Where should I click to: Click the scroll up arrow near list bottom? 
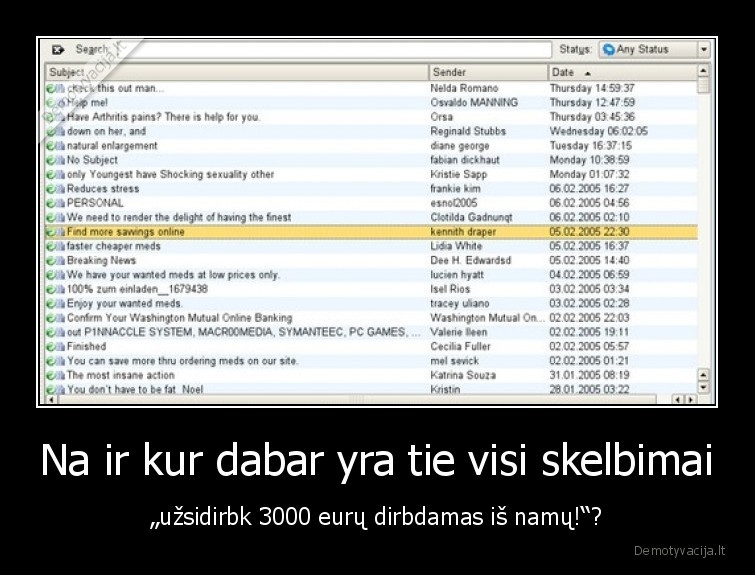(x=703, y=375)
